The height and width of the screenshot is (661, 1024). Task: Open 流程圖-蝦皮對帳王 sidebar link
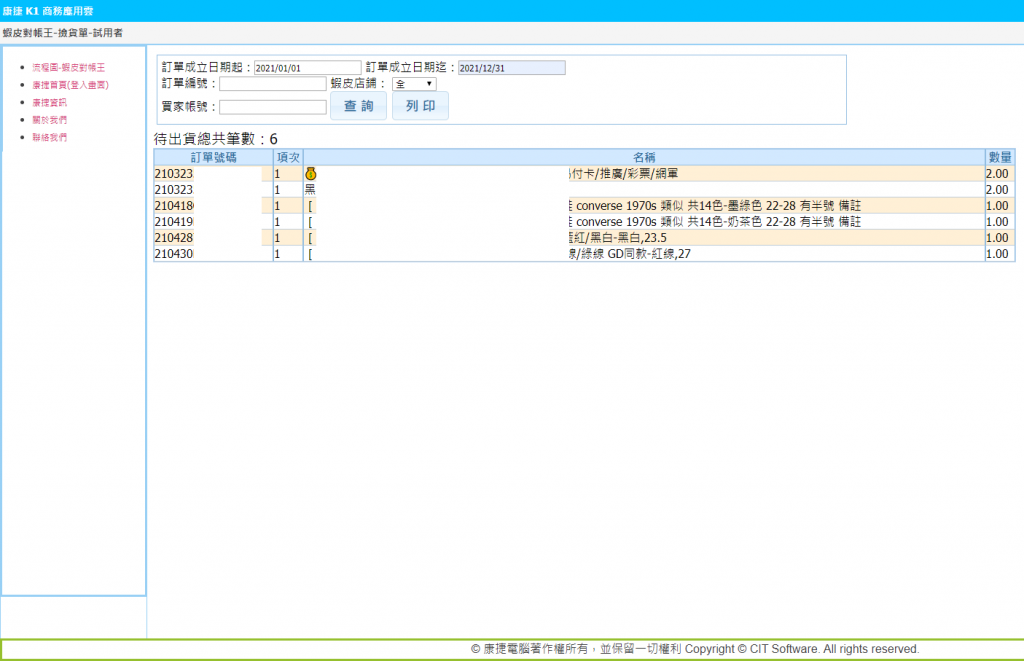tap(68, 67)
